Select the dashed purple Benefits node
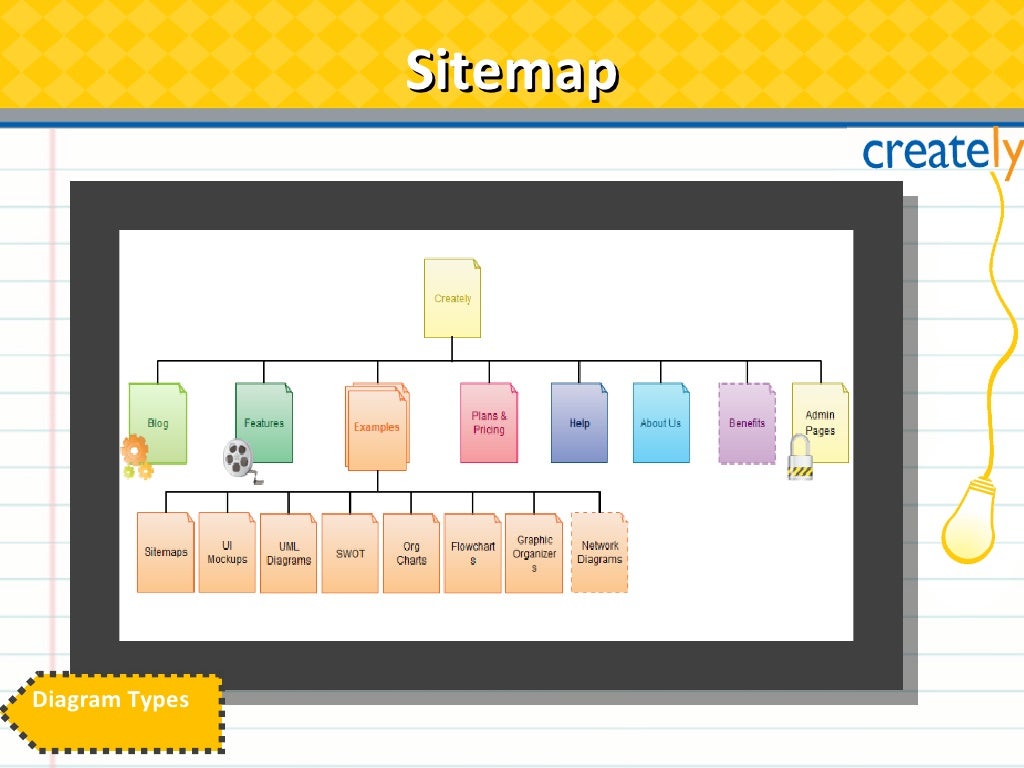The width and height of the screenshot is (1024, 768). tap(746, 423)
